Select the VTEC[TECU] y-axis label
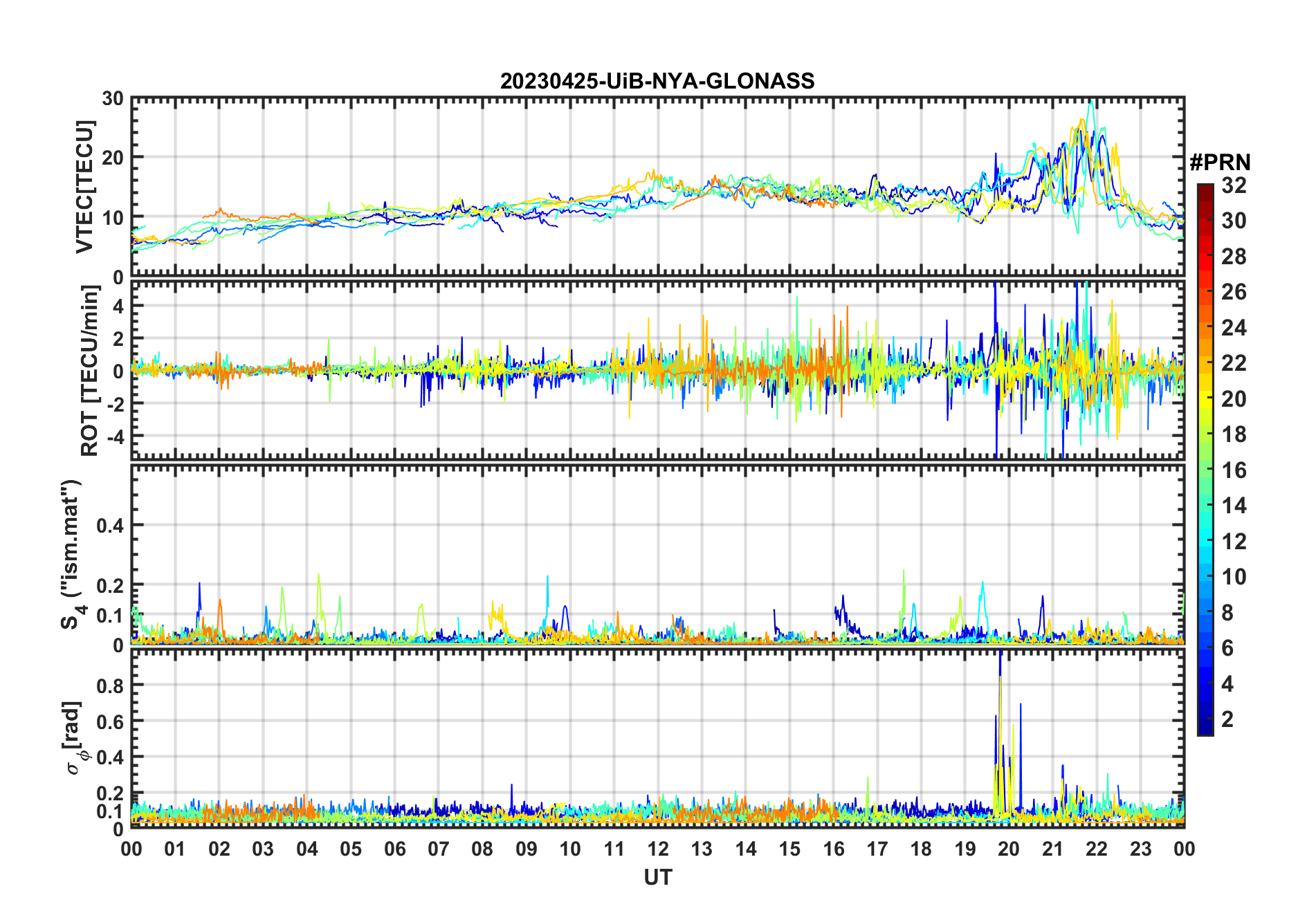This screenshot has height=920, width=1316. (84, 187)
